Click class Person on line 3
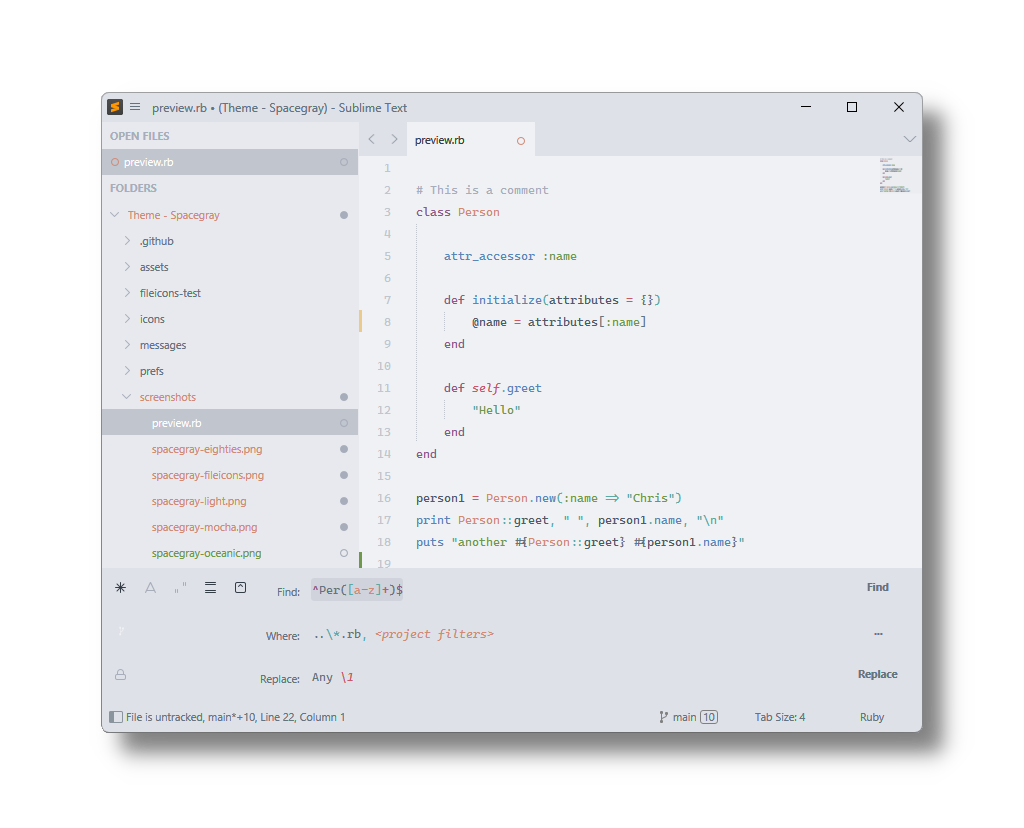The width and height of the screenshot is (1024, 828). pyautogui.click(x=458, y=212)
